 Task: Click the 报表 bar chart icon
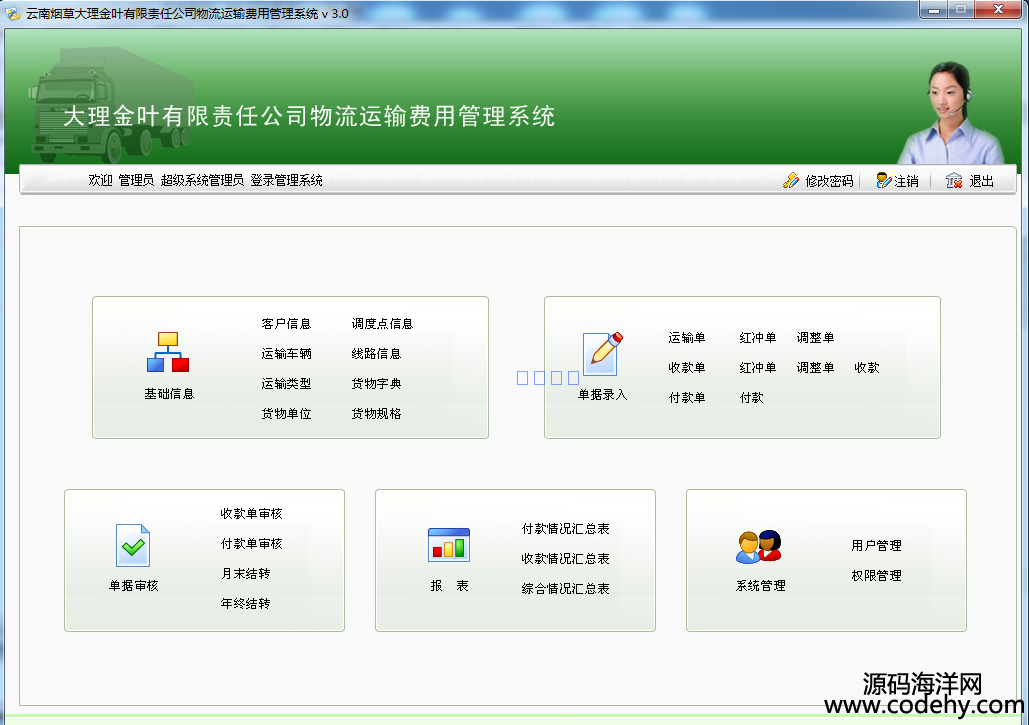click(449, 545)
